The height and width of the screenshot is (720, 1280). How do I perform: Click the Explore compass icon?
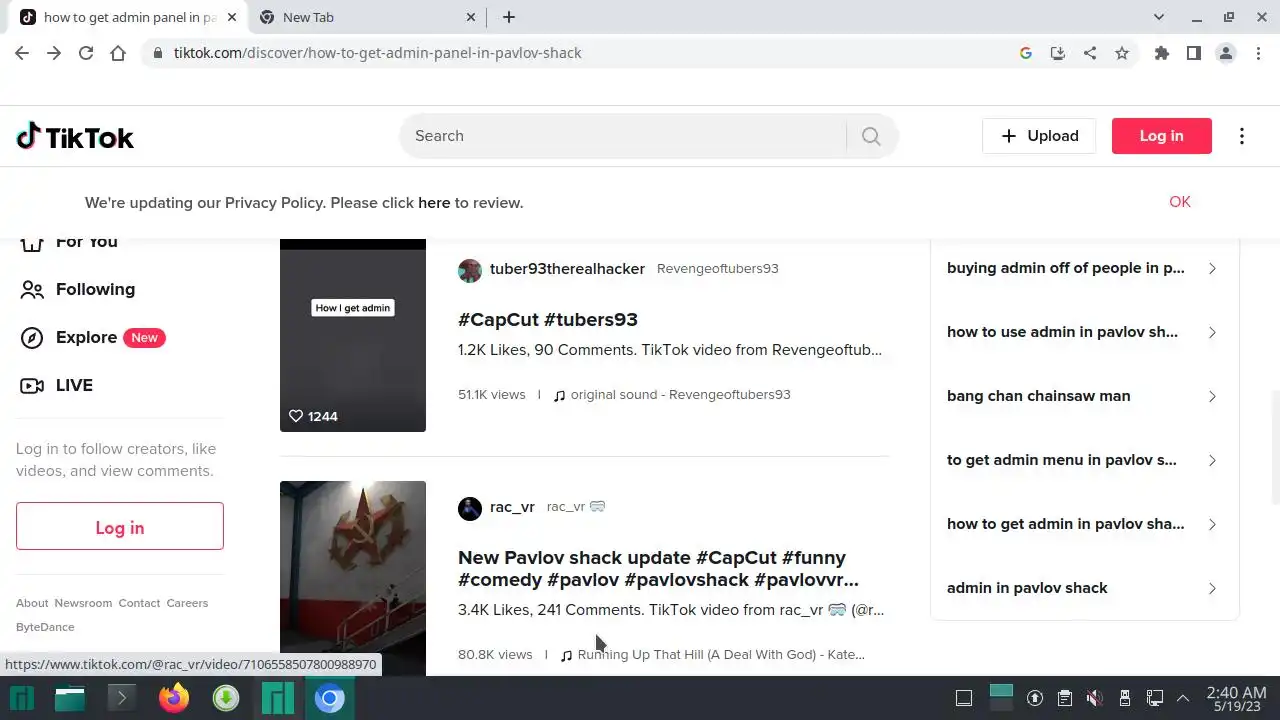pyautogui.click(x=32, y=338)
